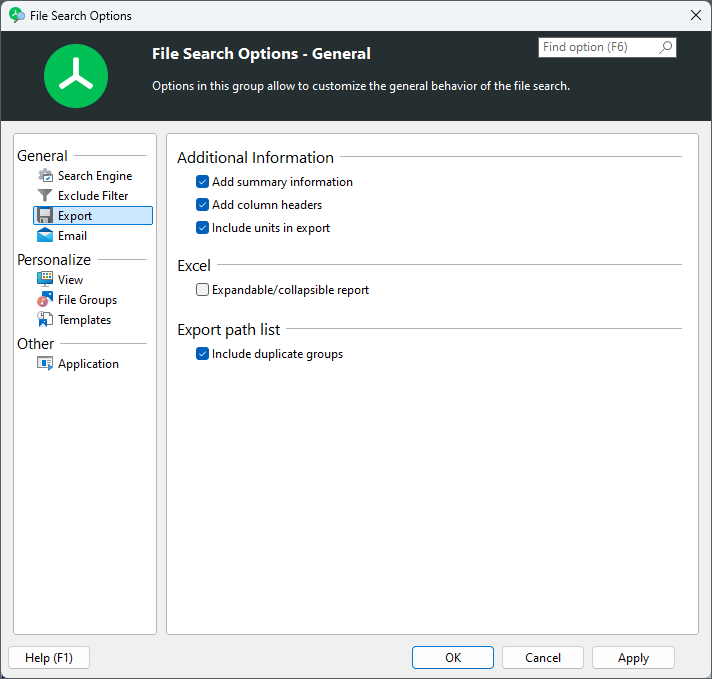712x679 pixels.
Task: Click the Excel section heading
Action: [x=194, y=265]
